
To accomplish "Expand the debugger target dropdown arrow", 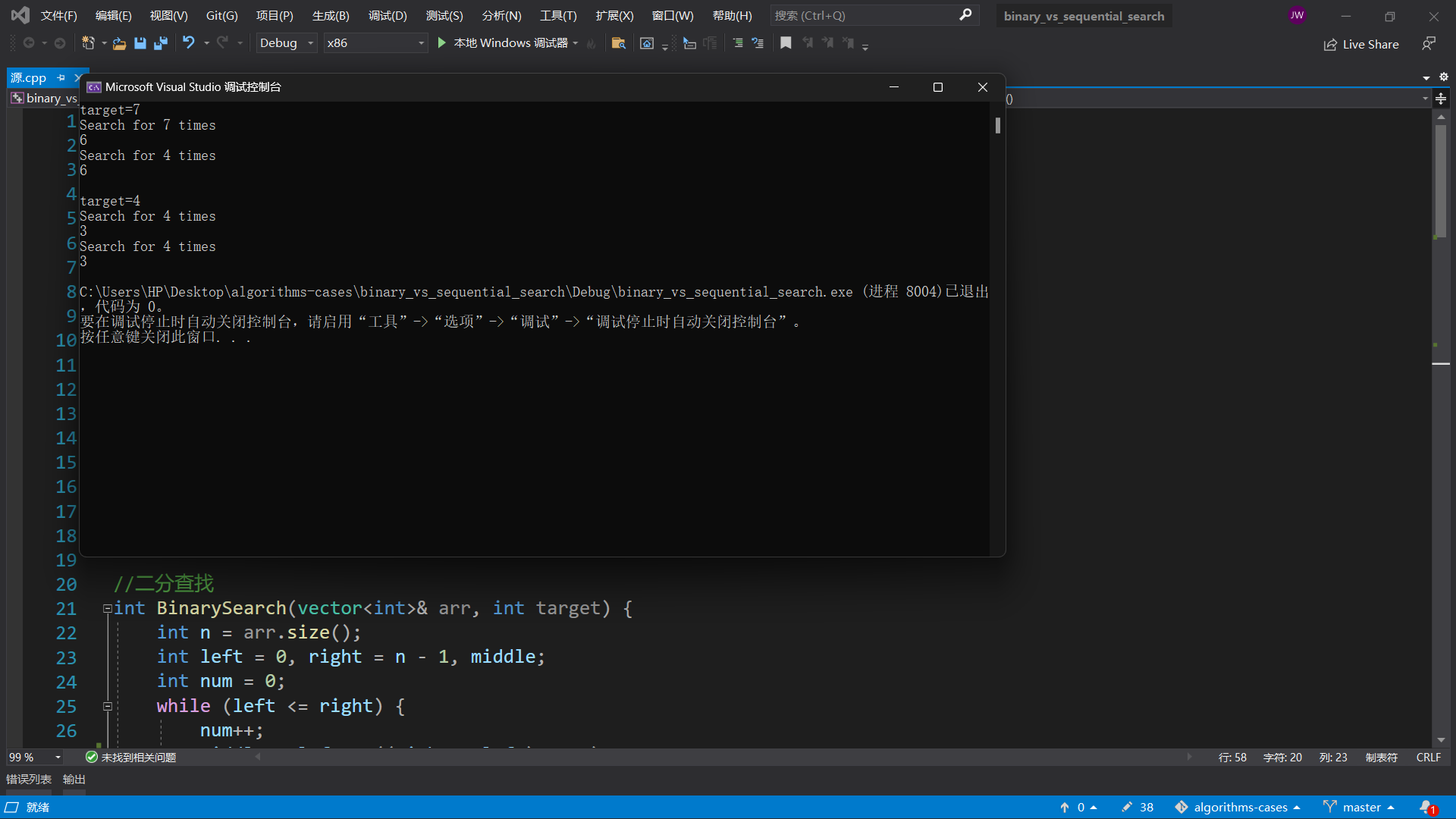I will pyautogui.click(x=576, y=43).
